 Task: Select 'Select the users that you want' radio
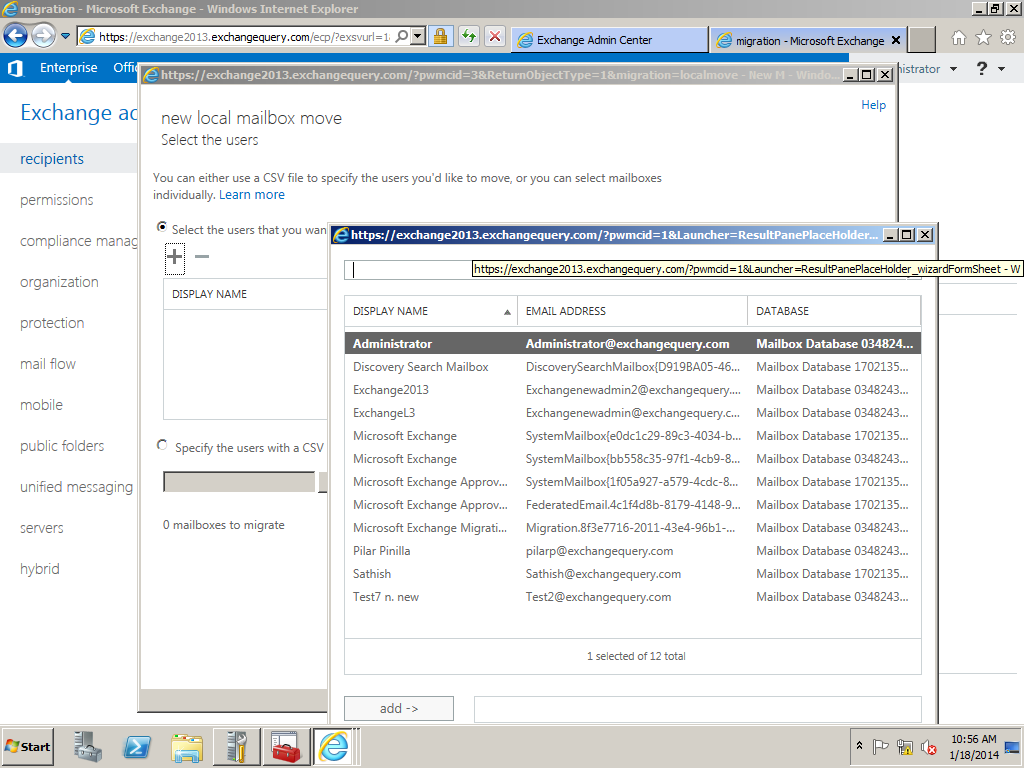tap(162, 228)
